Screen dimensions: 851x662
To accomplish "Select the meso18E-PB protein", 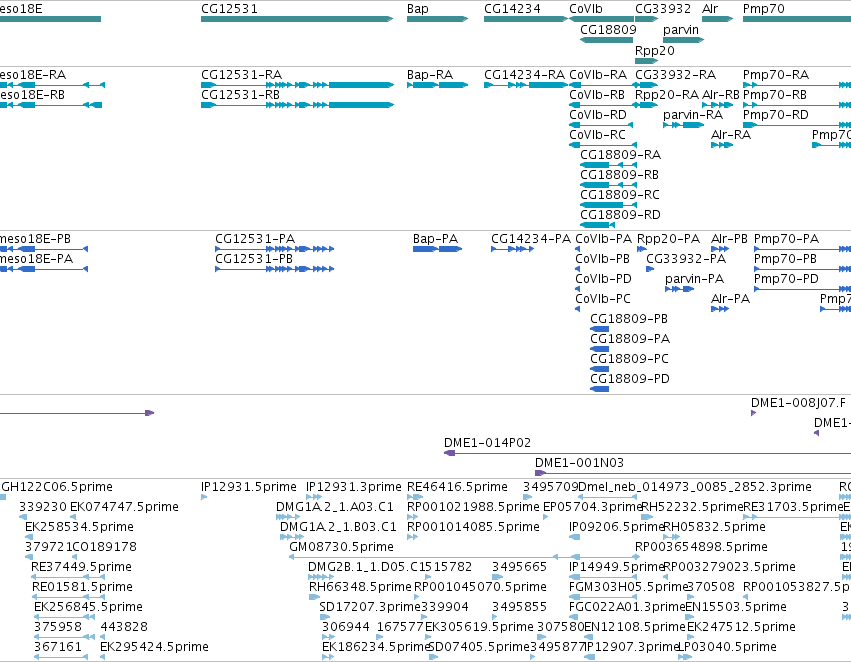I will 43,249.
